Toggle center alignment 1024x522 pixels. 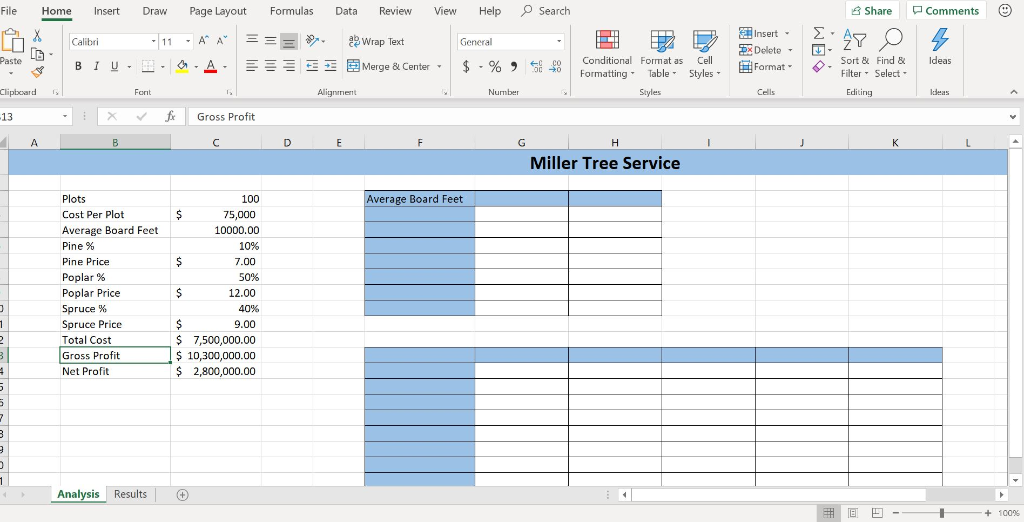[270, 66]
